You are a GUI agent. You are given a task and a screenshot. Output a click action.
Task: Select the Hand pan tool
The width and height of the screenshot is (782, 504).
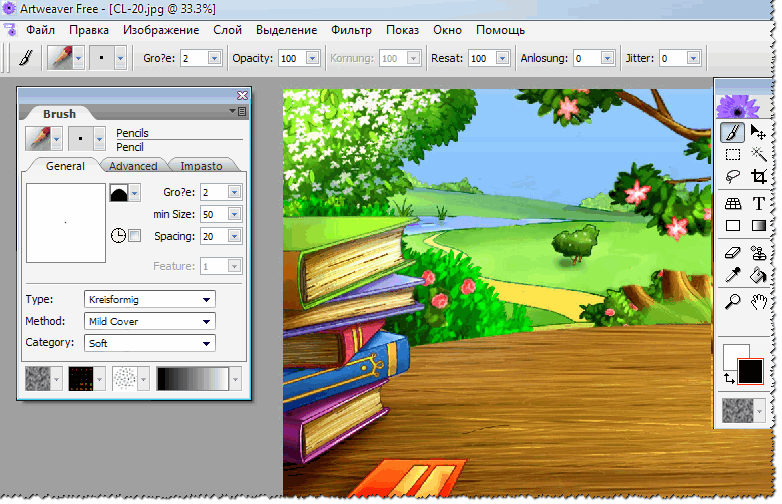pos(758,302)
